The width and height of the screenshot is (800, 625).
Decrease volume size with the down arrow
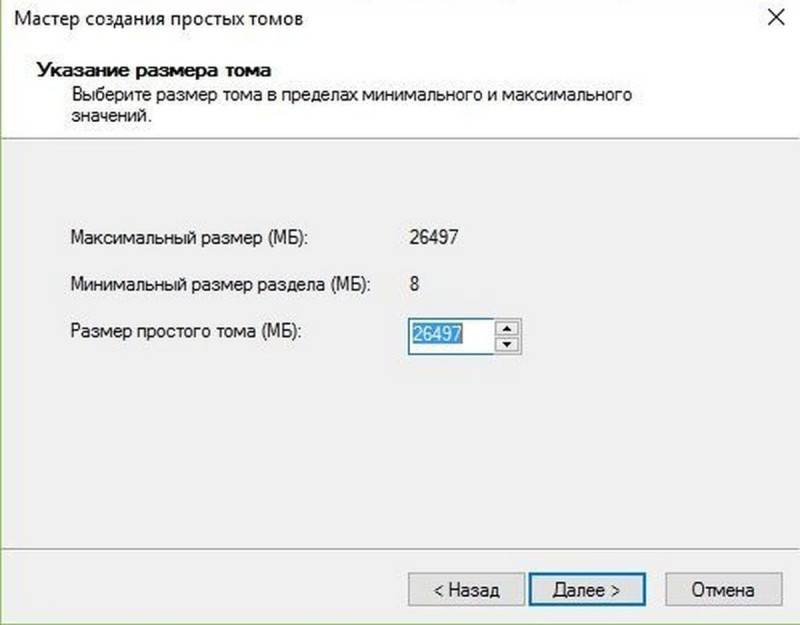[507, 344]
